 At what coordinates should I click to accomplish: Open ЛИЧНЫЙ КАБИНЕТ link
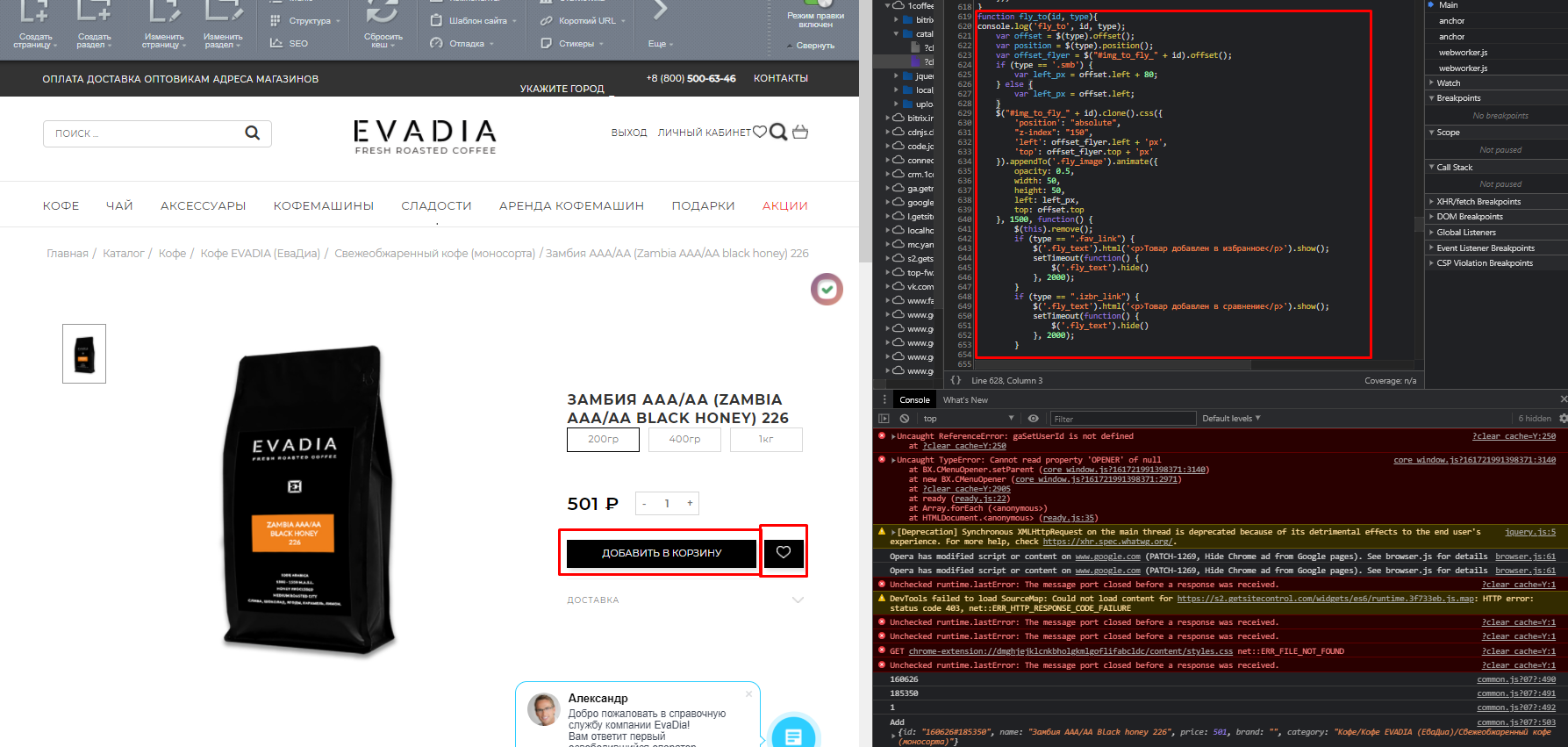(705, 133)
